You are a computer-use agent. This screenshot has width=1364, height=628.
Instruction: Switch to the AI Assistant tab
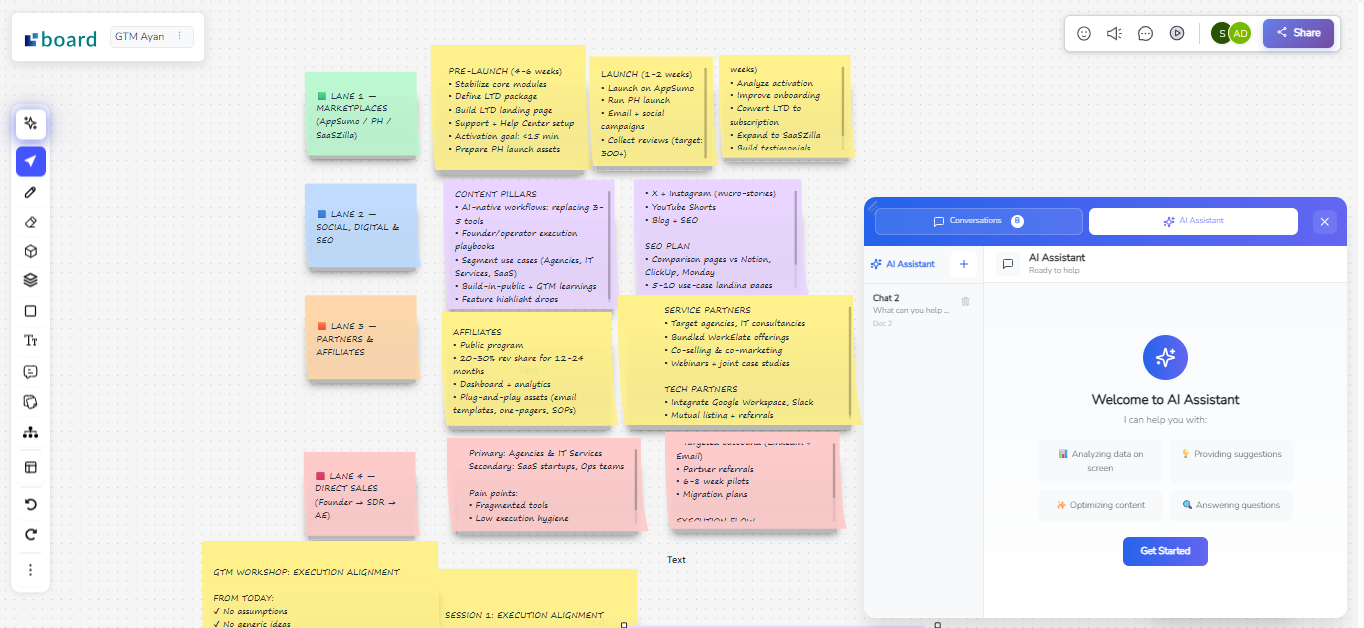[x=1194, y=220]
